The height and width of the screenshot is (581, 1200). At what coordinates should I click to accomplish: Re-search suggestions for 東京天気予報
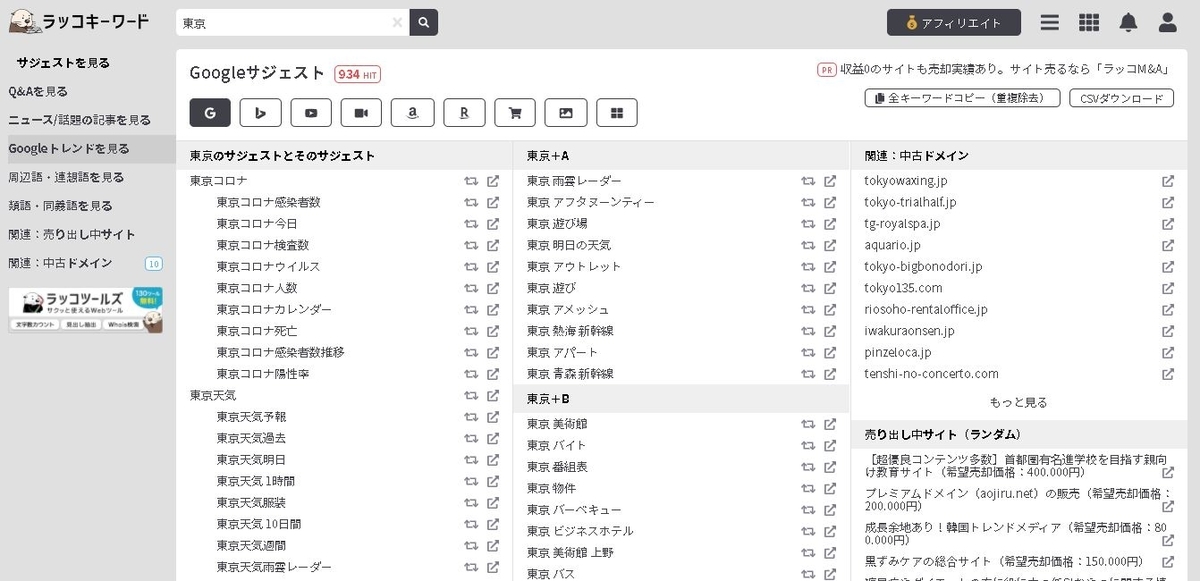click(x=471, y=417)
